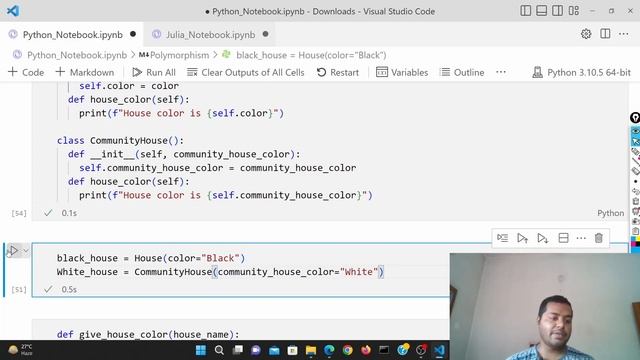The height and width of the screenshot is (360, 640).
Task: Click Run by Line cell toolbar icon
Action: [502, 238]
